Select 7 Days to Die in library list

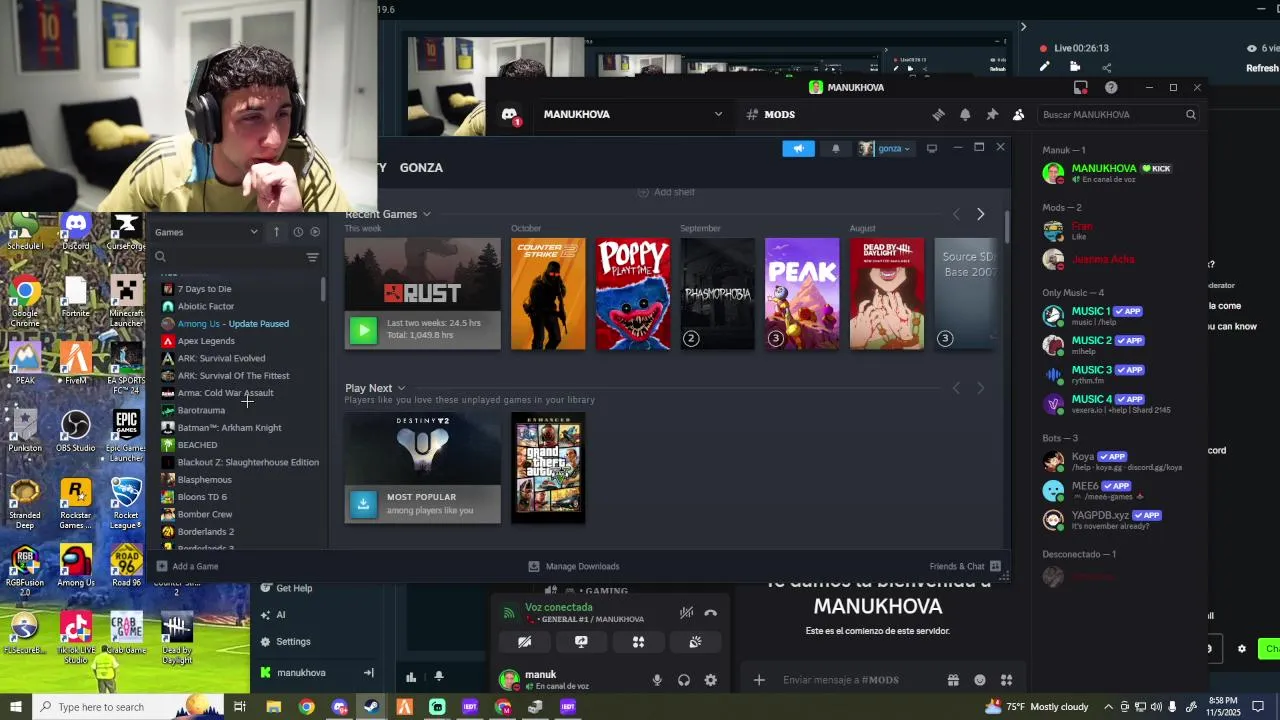[204, 289]
